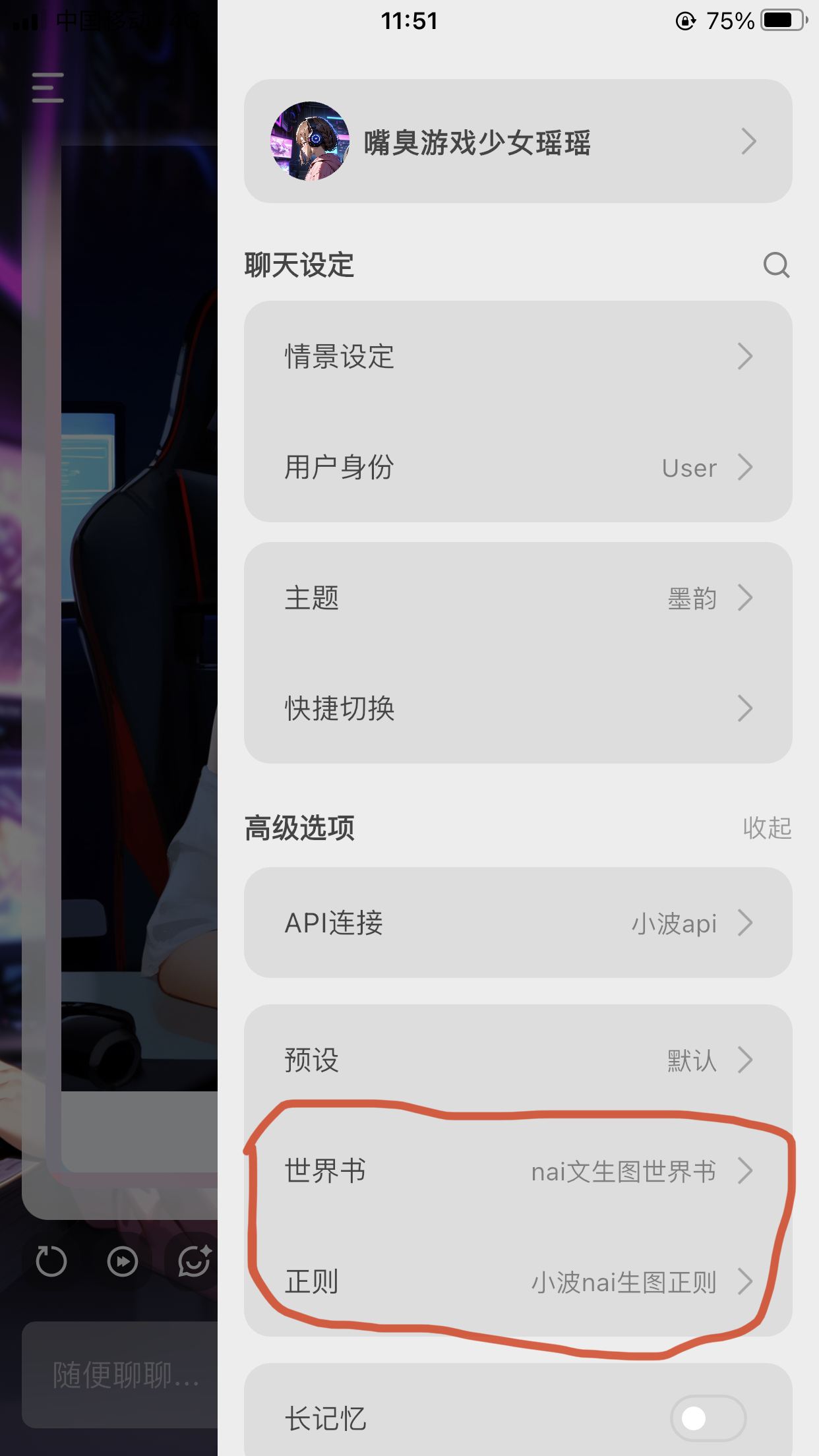
Task: Toggle the 长记忆 switch
Action: 708,1418
